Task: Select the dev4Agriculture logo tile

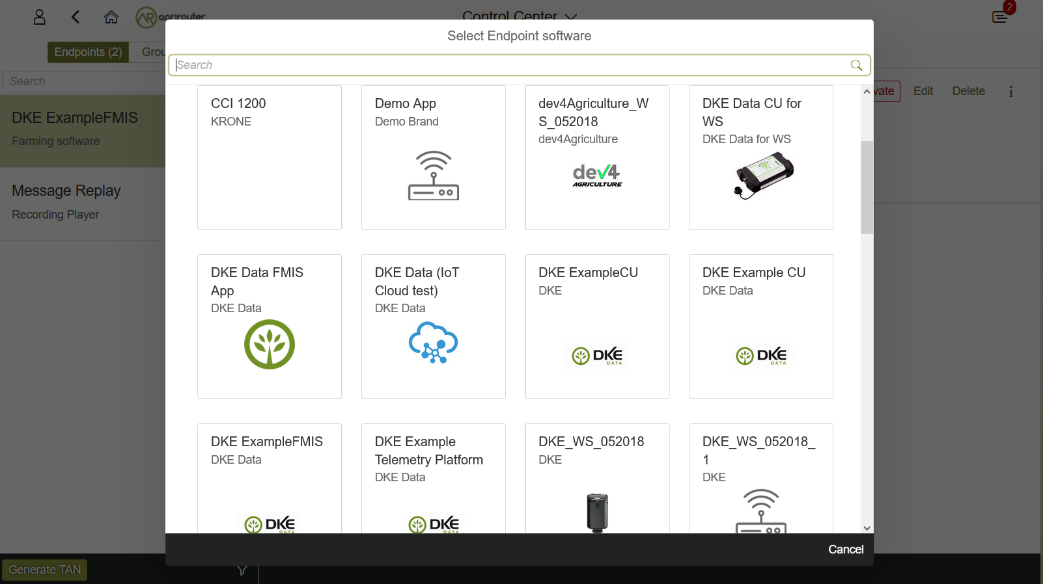Action: coord(597,176)
